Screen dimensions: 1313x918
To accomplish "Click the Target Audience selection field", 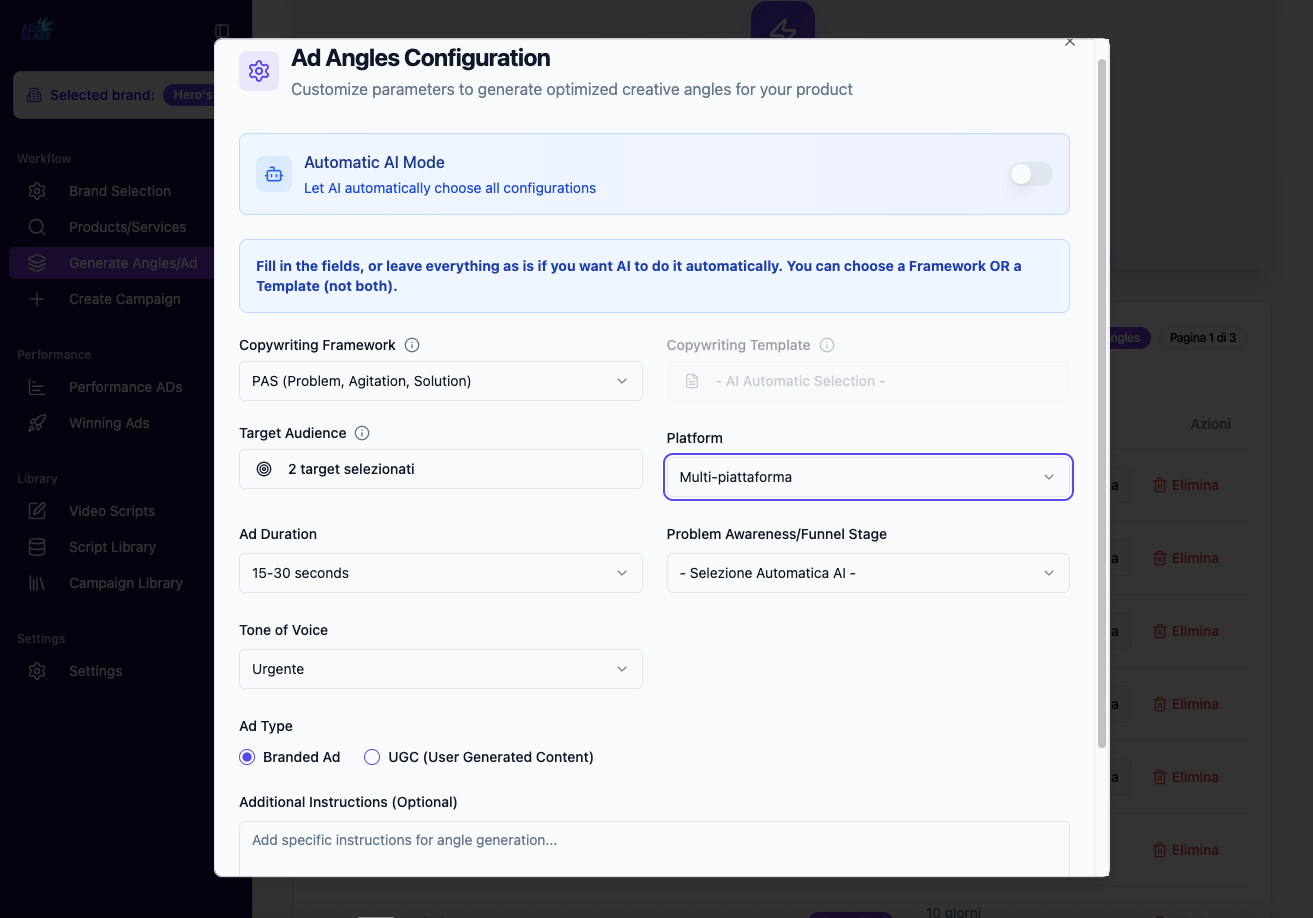I will pyautogui.click(x=440, y=469).
